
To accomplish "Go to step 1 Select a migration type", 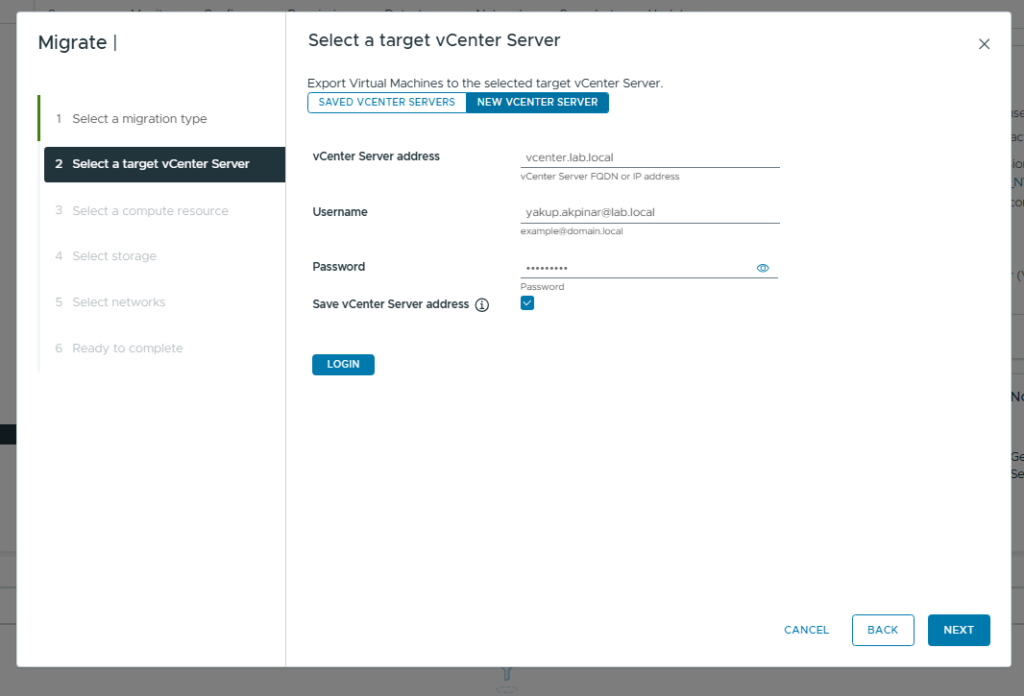I will pos(139,119).
